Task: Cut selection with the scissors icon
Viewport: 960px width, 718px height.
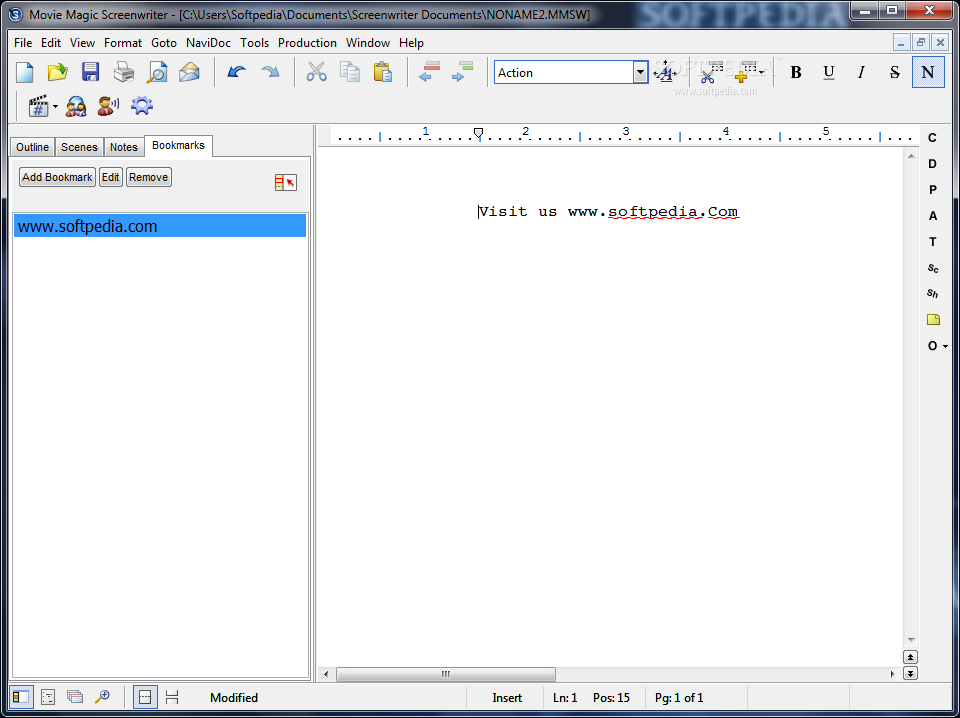Action: 317,72
